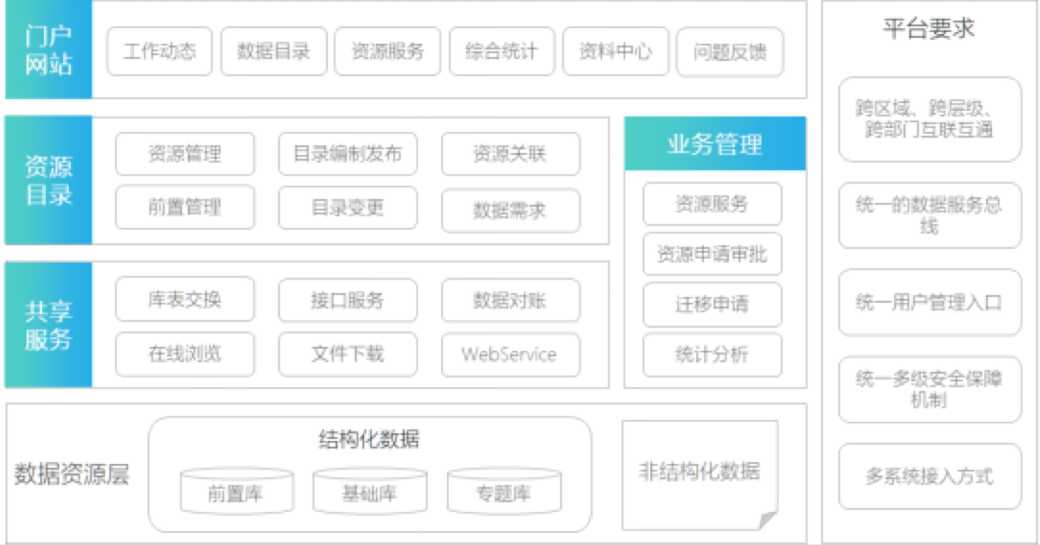Select the 数据目录 box
Screen dimensions: 1040x545
coord(274,51)
